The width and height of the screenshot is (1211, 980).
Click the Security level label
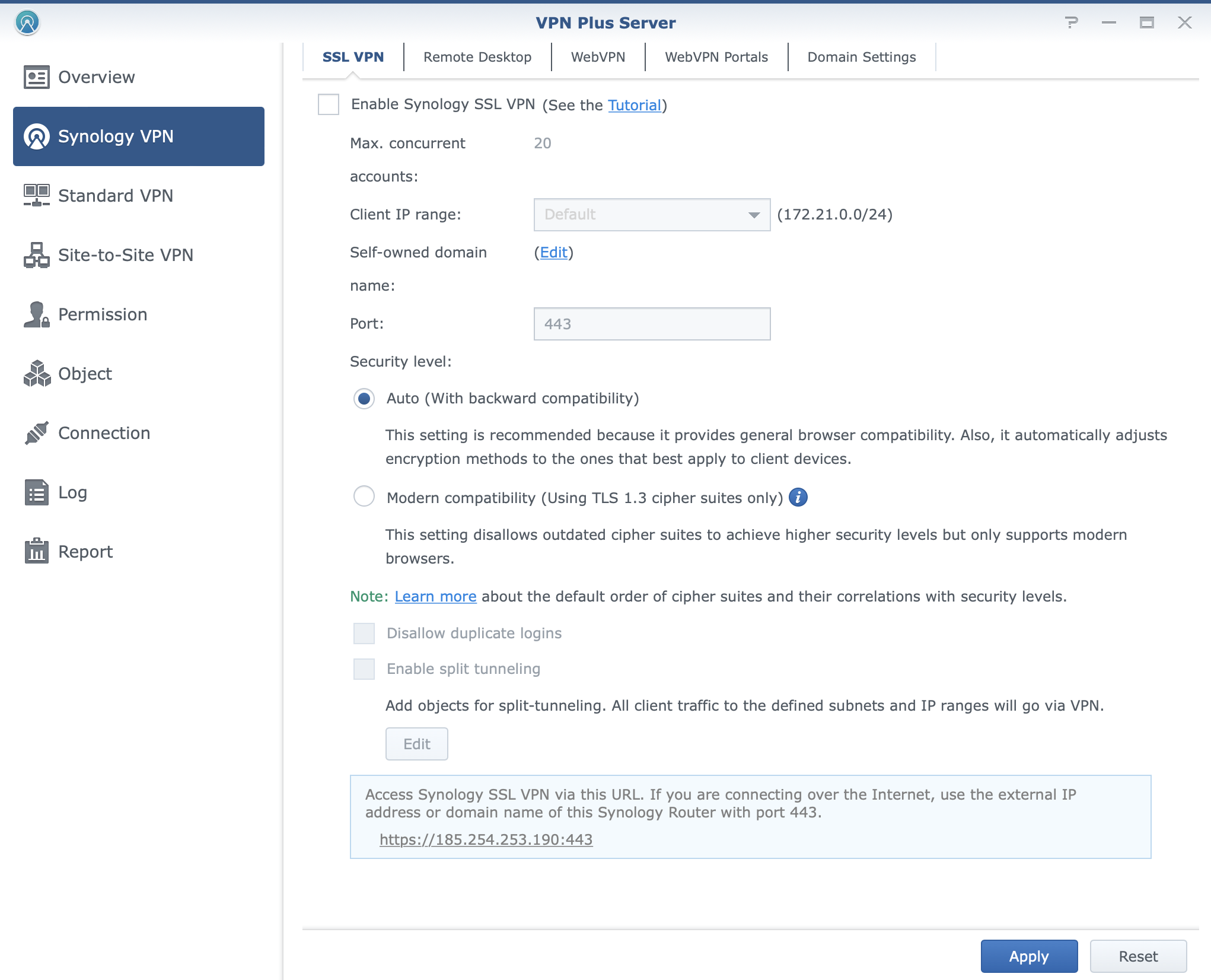[401, 361]
